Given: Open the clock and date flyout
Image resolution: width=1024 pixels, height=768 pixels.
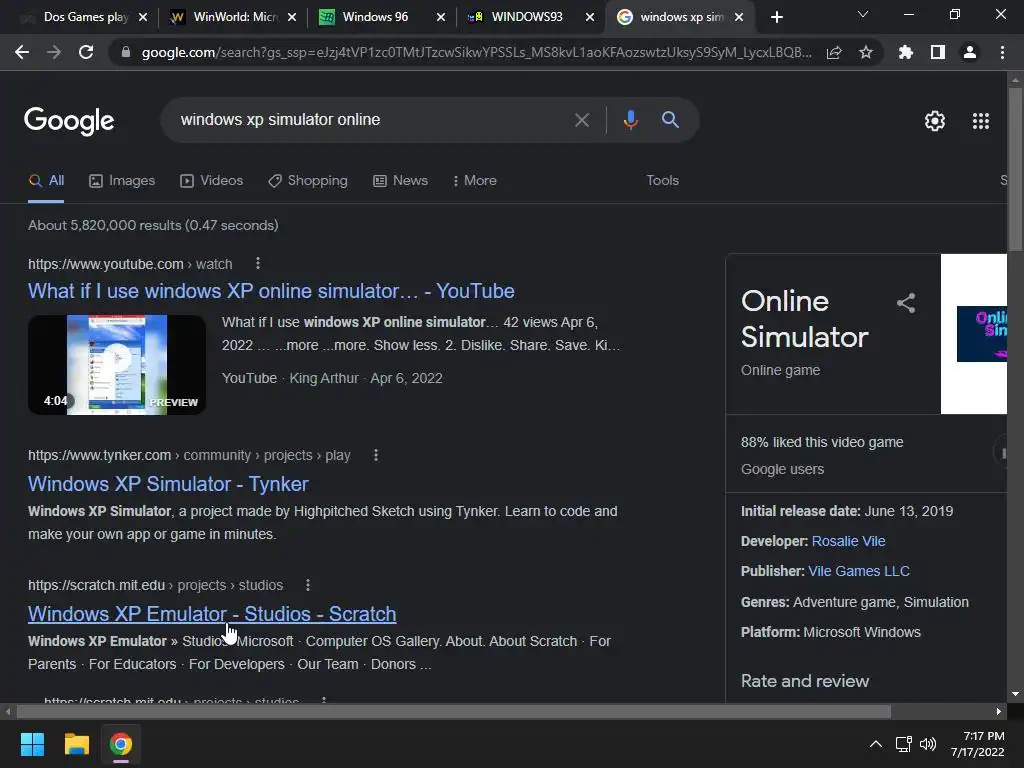Looking at the screenshot, I should click(978, 744).
